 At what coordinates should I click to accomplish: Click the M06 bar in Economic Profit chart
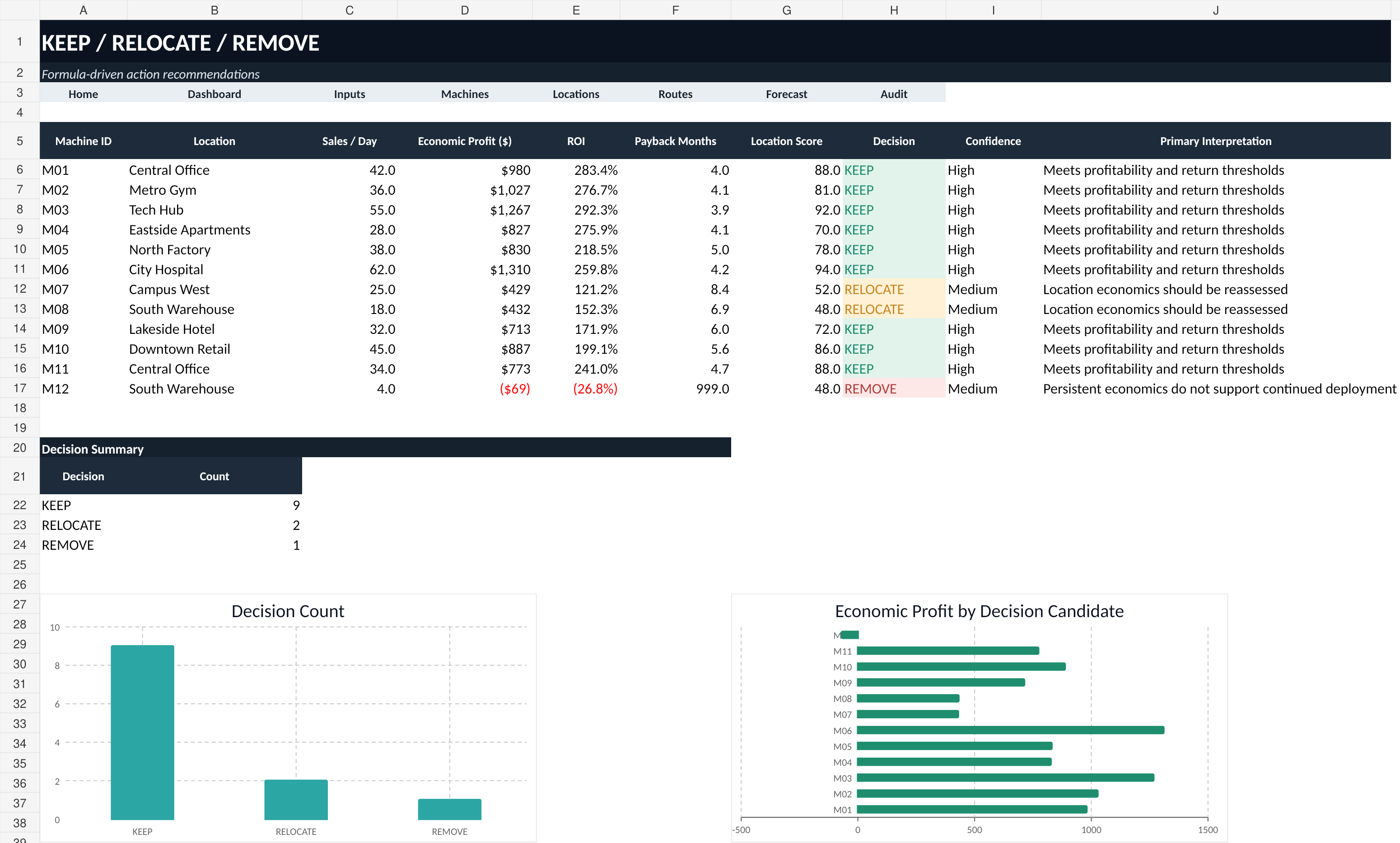pyautogui.click(x=1010, y=730)
